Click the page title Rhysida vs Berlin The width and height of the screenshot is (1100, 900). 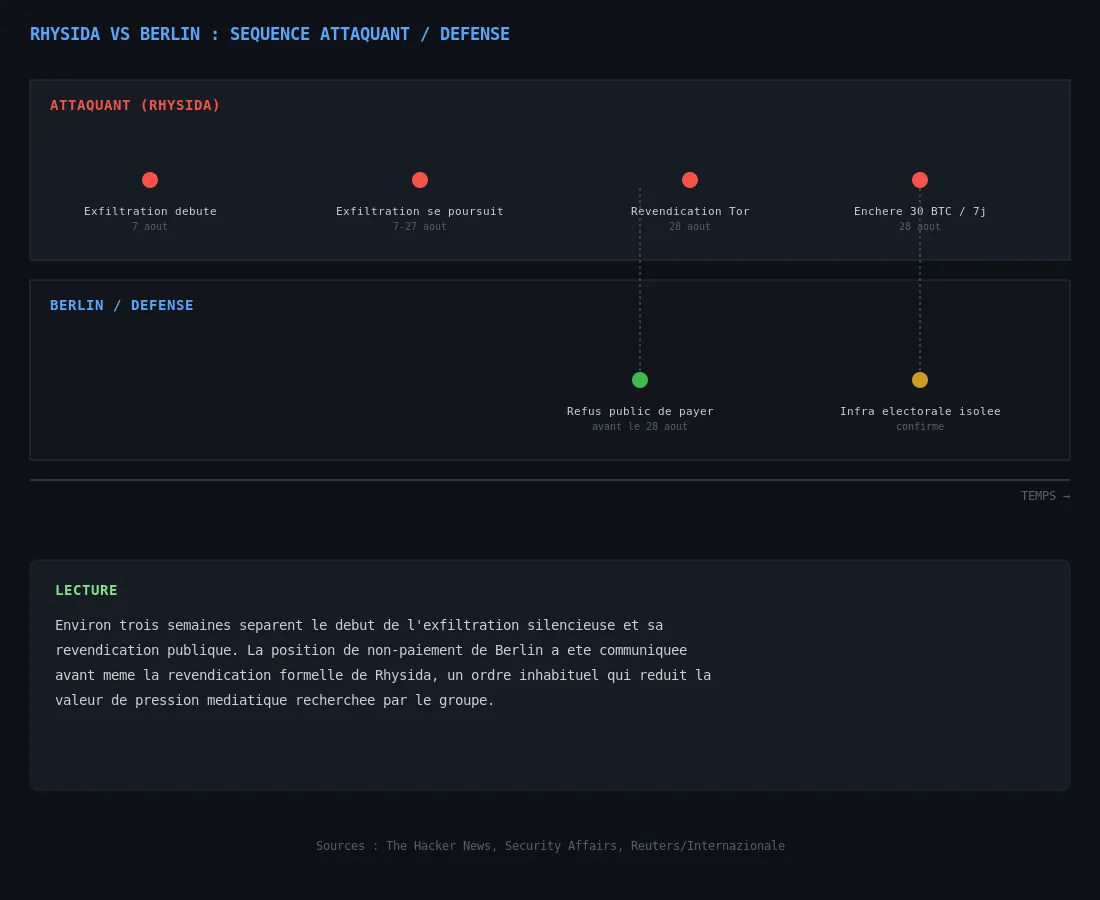(269, 34)
